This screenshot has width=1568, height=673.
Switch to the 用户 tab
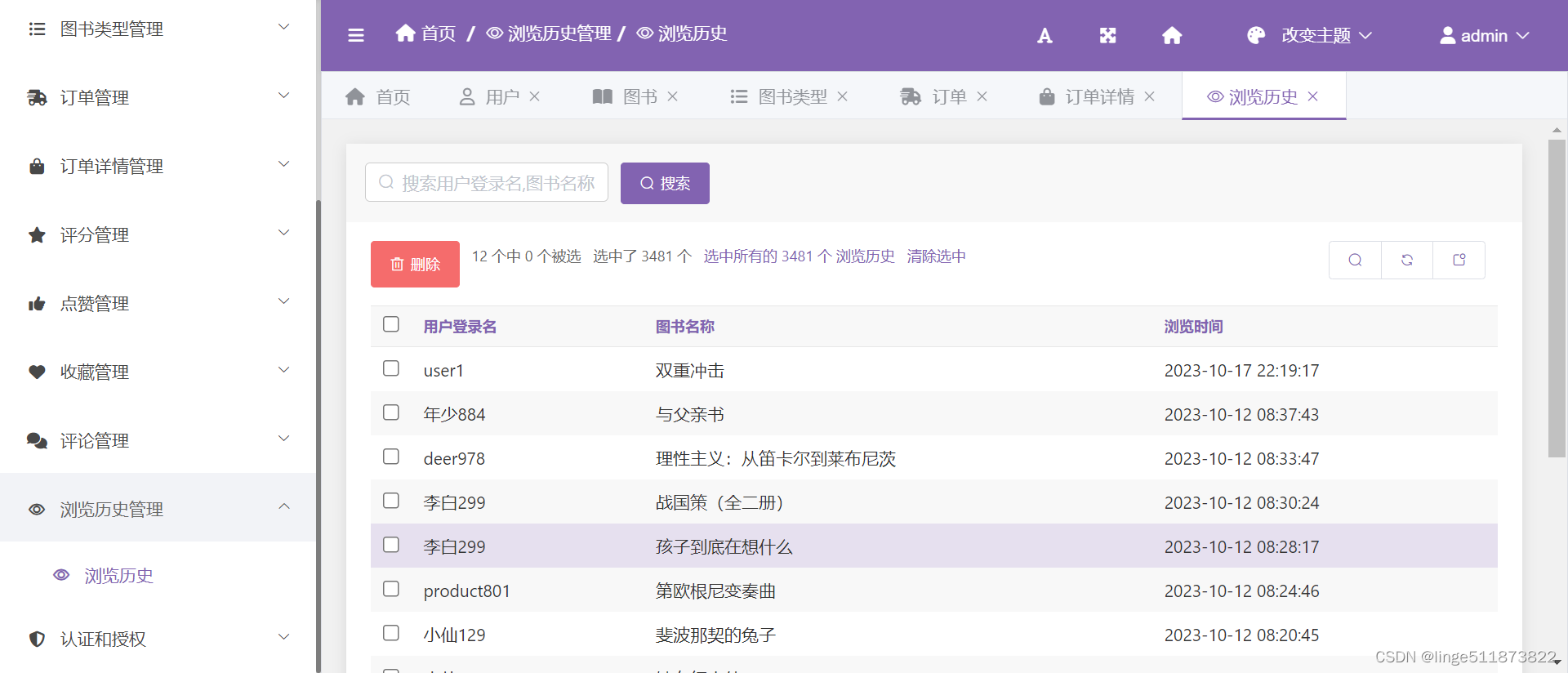490,96
